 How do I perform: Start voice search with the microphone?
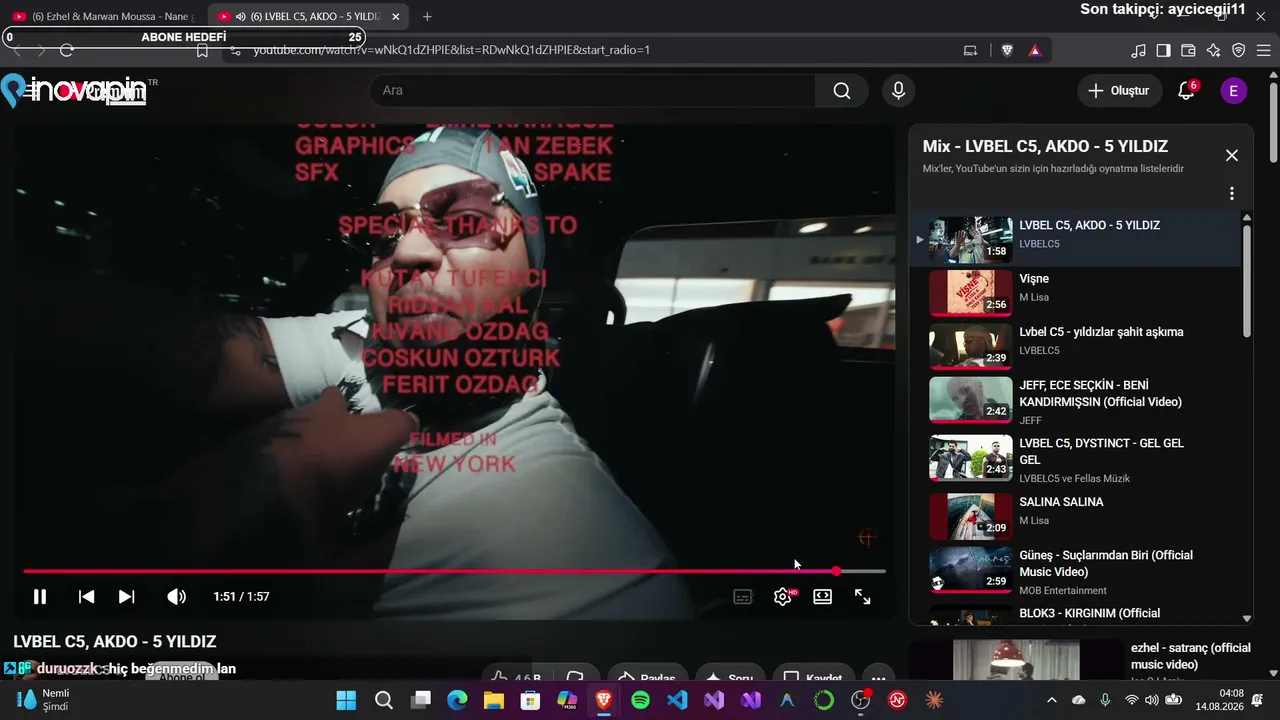(x=898, y=91)
